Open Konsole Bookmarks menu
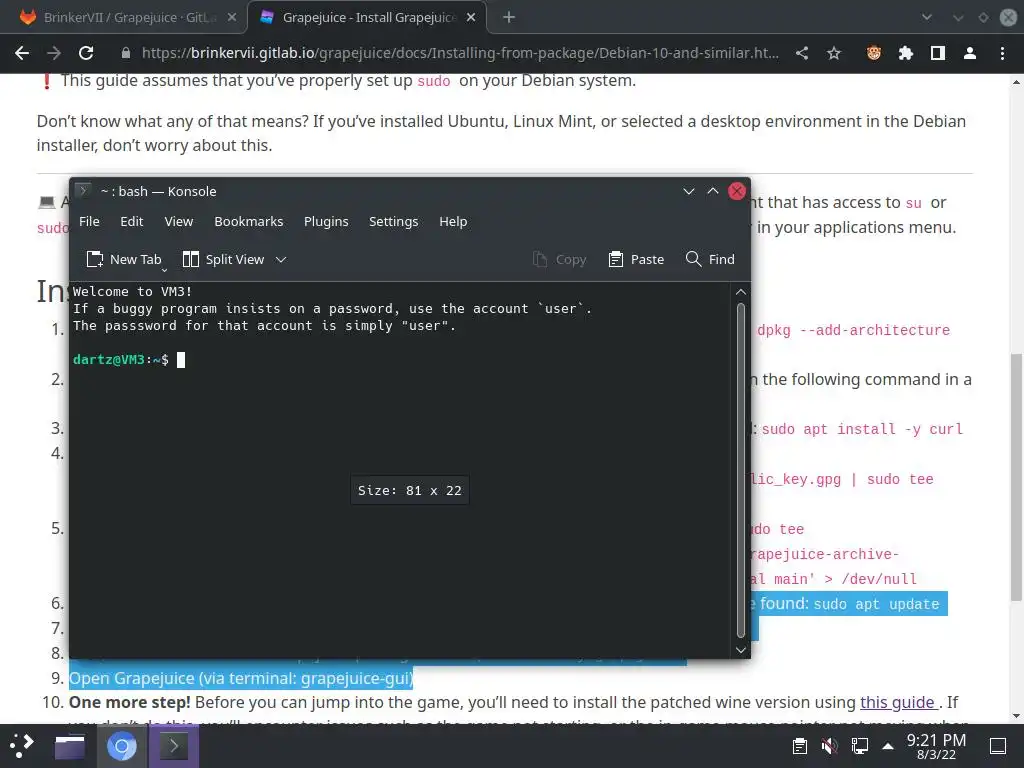This screenshot has height=768, width=1024. [x=249, y=221]
